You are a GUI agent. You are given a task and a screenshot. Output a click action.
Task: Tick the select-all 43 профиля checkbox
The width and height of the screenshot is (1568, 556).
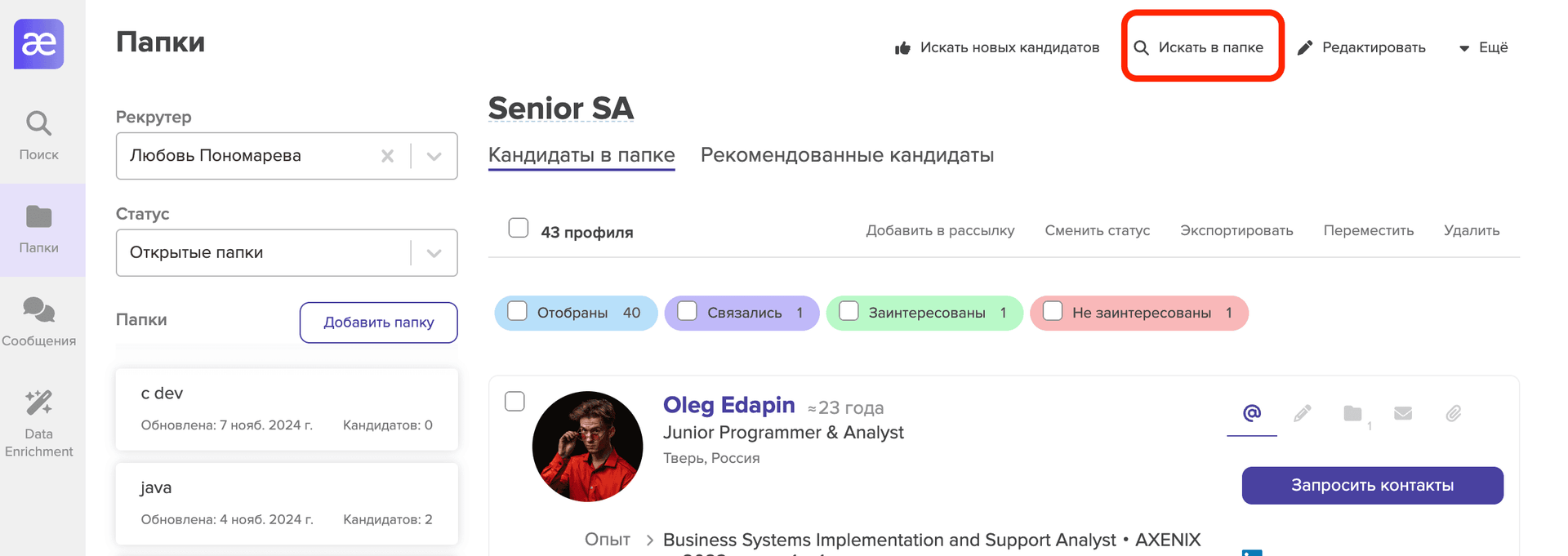(x=519, y=228)
